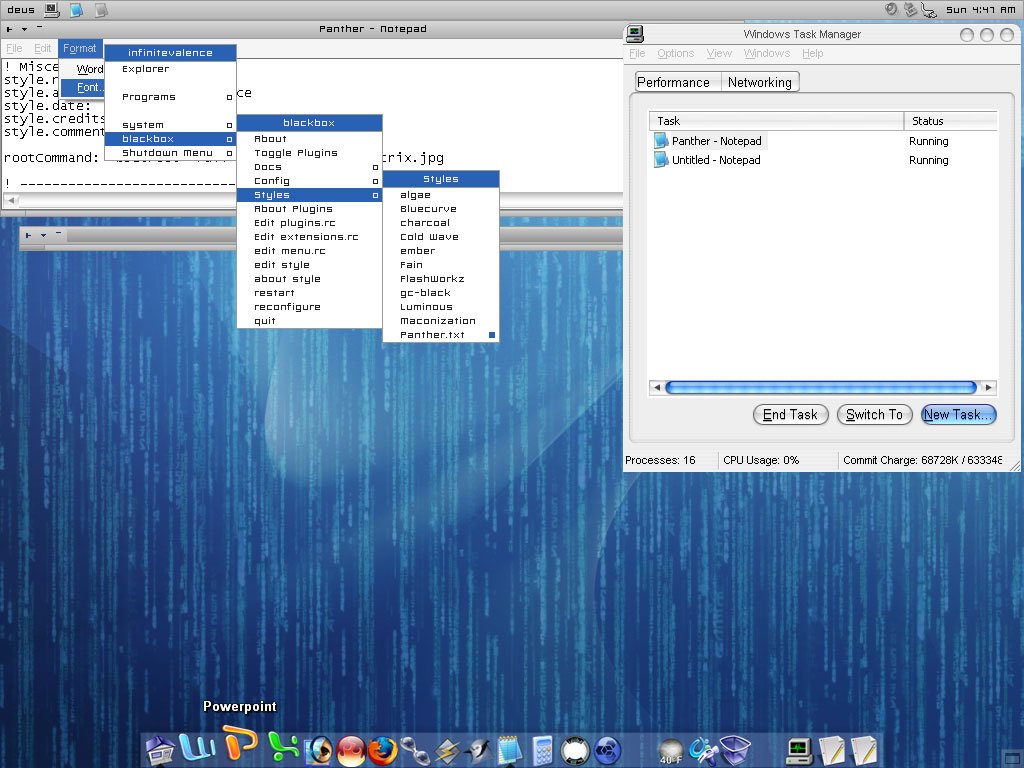This screenshot has width=1024, height=768.
Task: Sort by the Task column header
Action: tap(776, 121)
